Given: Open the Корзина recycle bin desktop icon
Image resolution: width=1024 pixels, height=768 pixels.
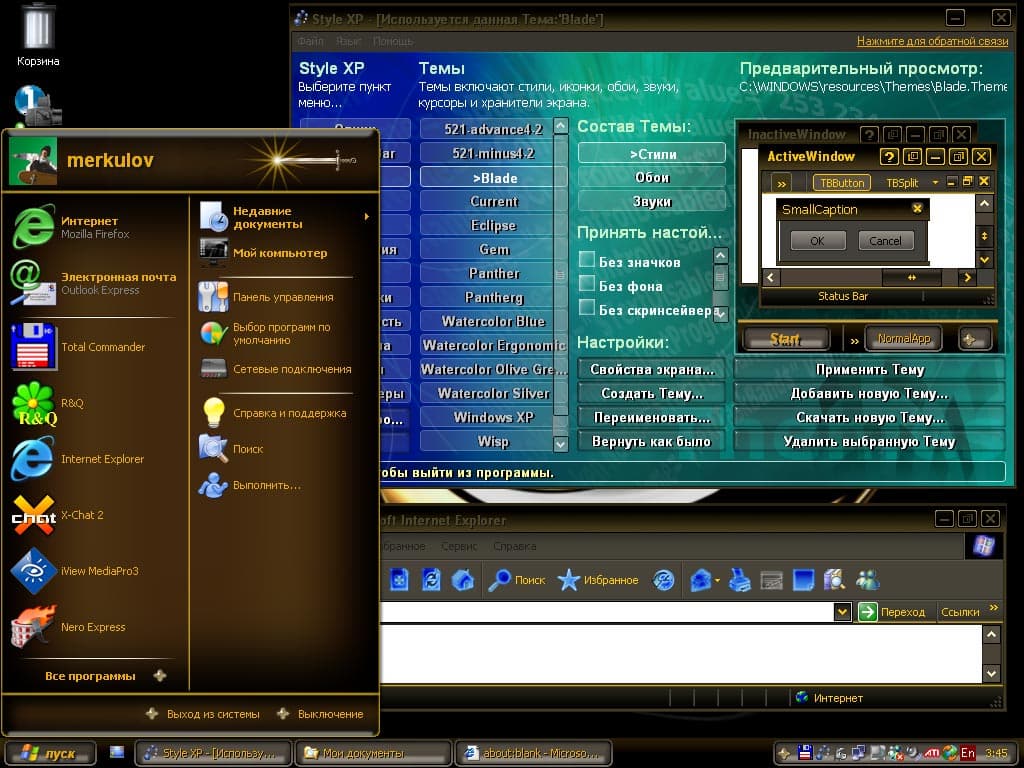Looking at the screenshot, I should click(38, 36).
